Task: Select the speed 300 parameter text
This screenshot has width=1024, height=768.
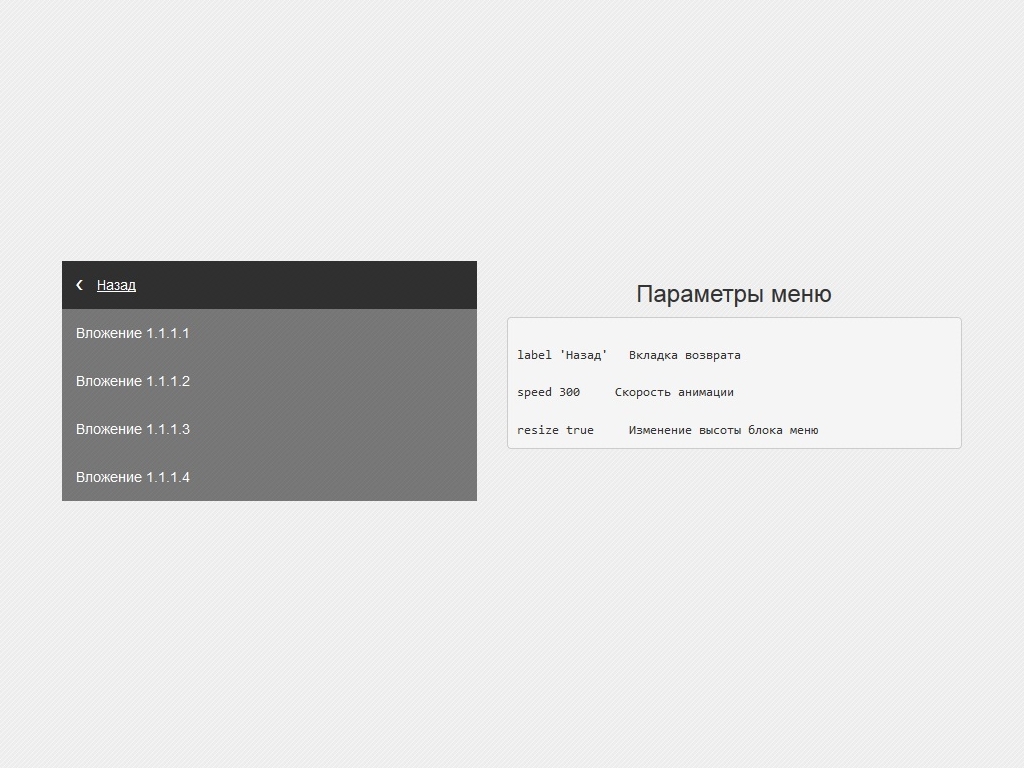Action: pos(548,392)
